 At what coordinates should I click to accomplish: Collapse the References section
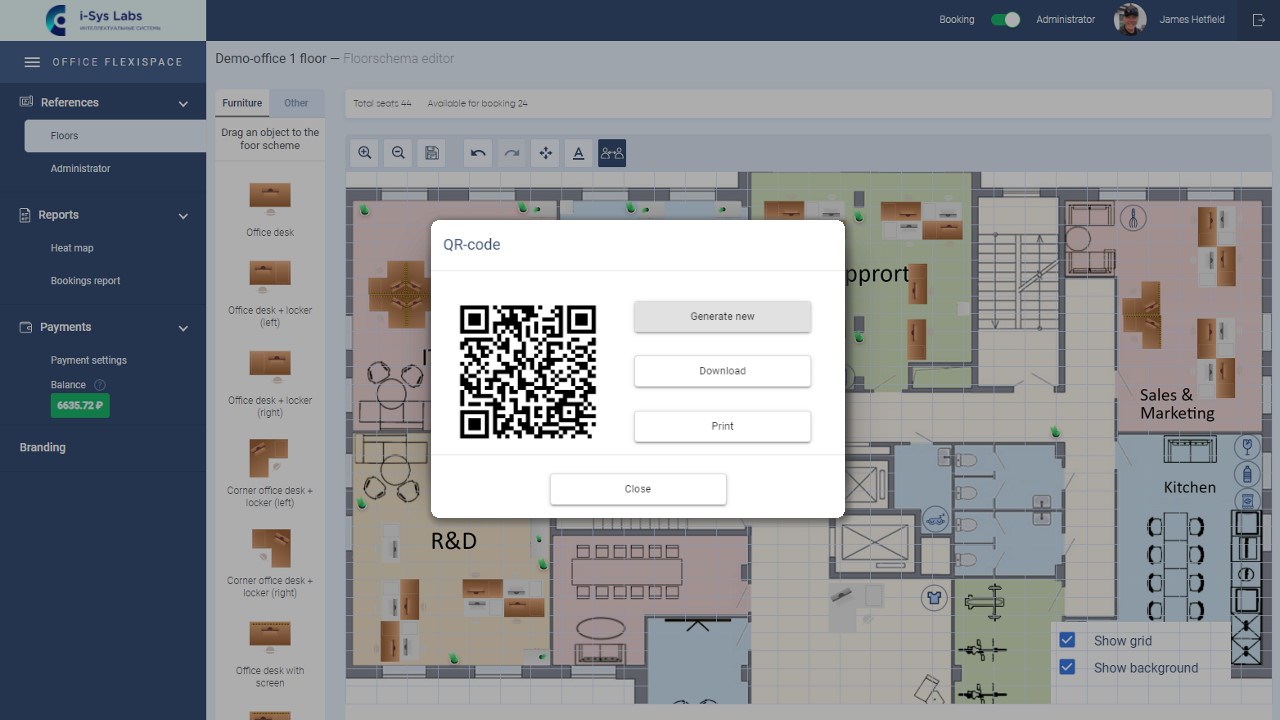[183, 103]
